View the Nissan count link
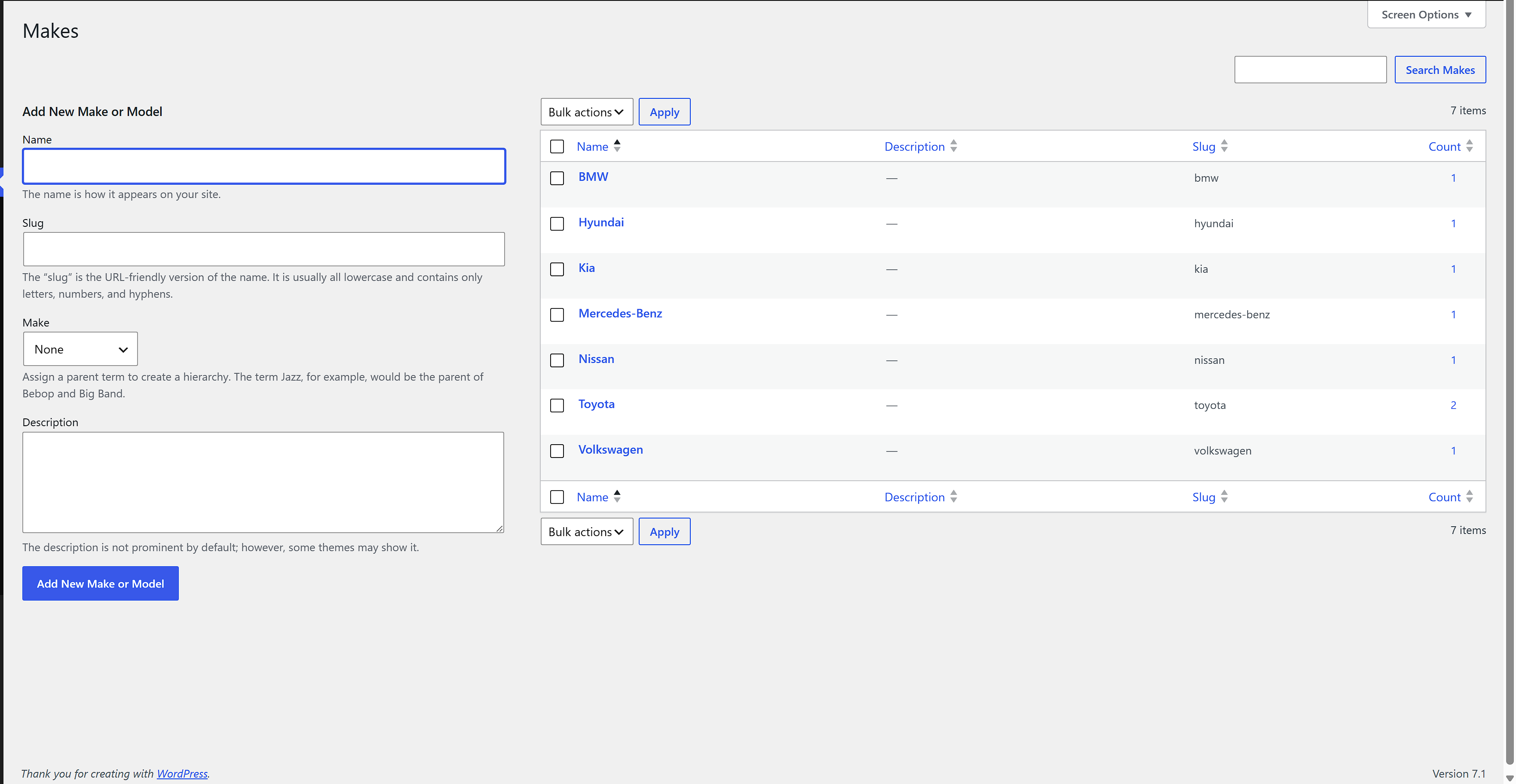The image size is (1516, 784). [x=1453, y=360]
